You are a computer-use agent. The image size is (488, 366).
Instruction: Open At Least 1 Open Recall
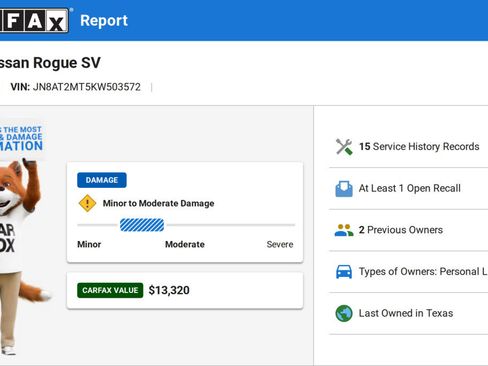(x=410, y=188)
